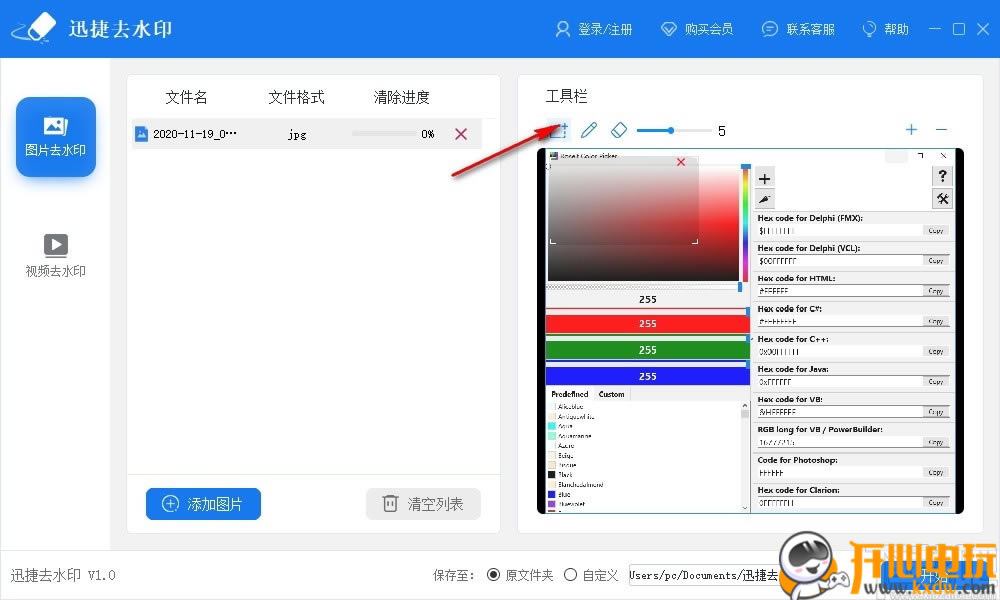
Task: Select the rectangular selection tool in the toolbar
Action: click(x=557, y=130)
